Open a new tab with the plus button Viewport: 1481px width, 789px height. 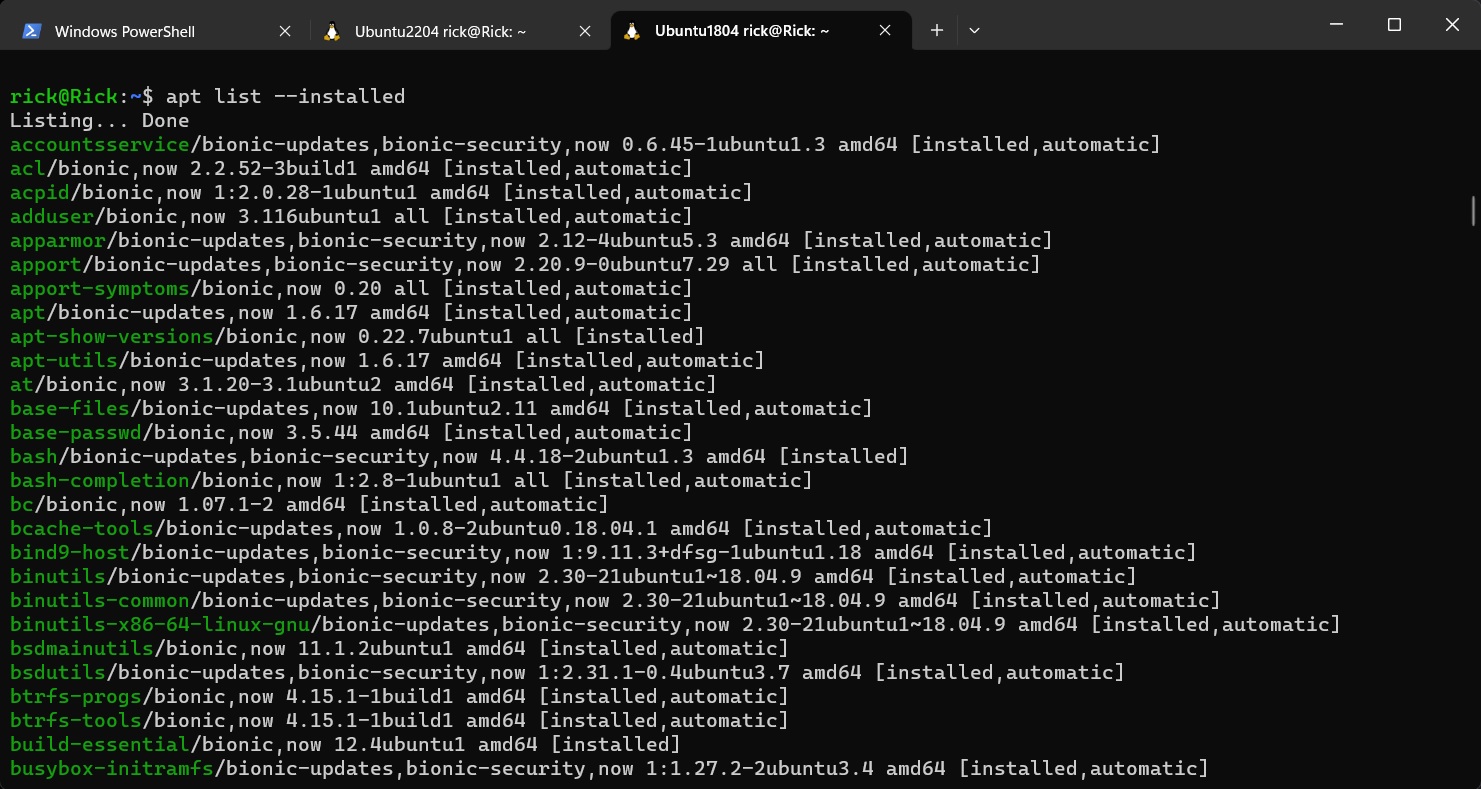coord(937,31)
